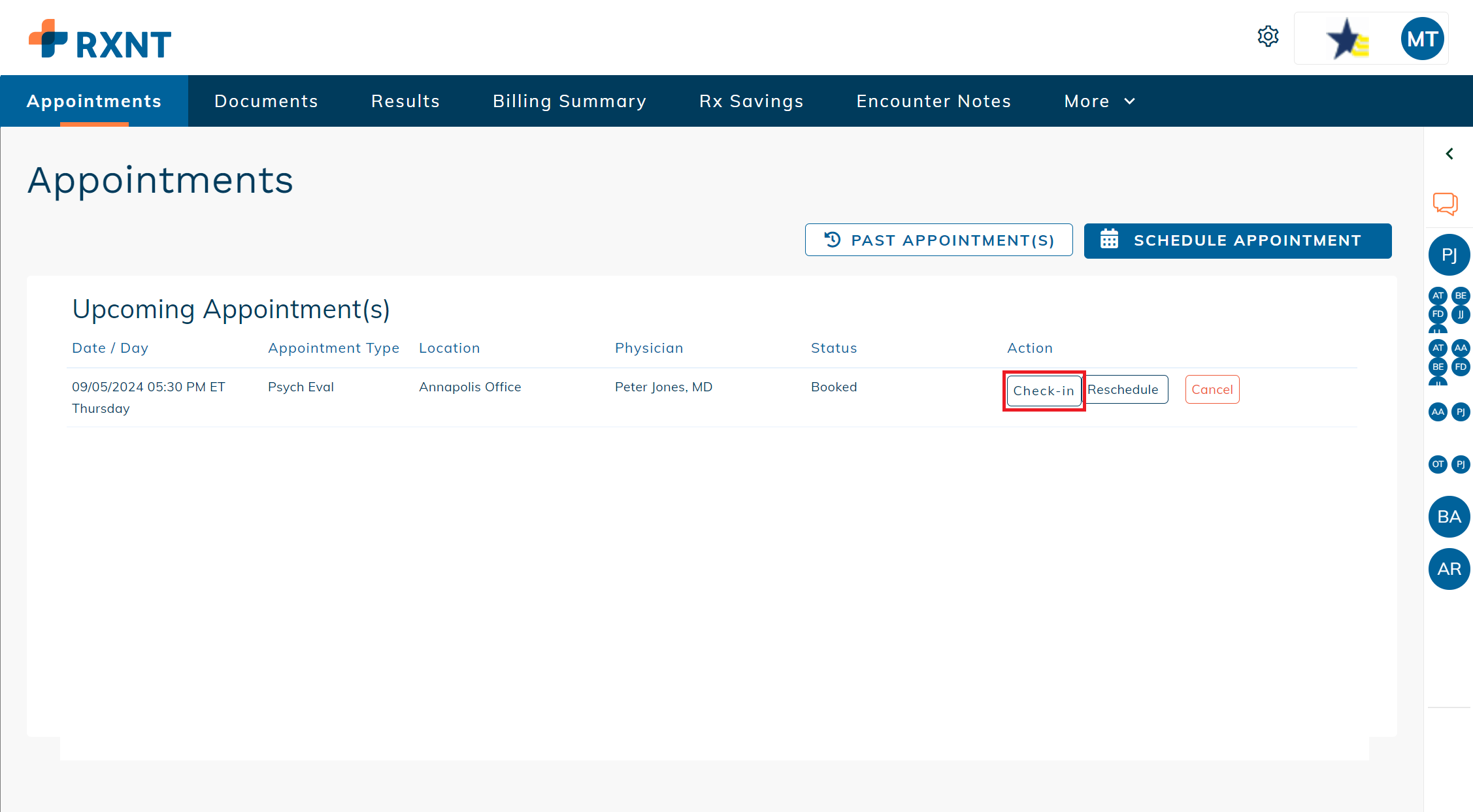Click the RXNT logo
This screenshot has width=1473, height=812.
pos(100,39)
